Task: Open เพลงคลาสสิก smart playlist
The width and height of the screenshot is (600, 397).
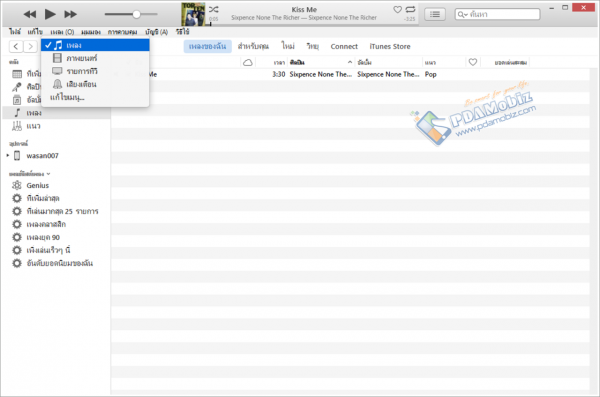Action: pyautogui.click(x=46, y=224)
